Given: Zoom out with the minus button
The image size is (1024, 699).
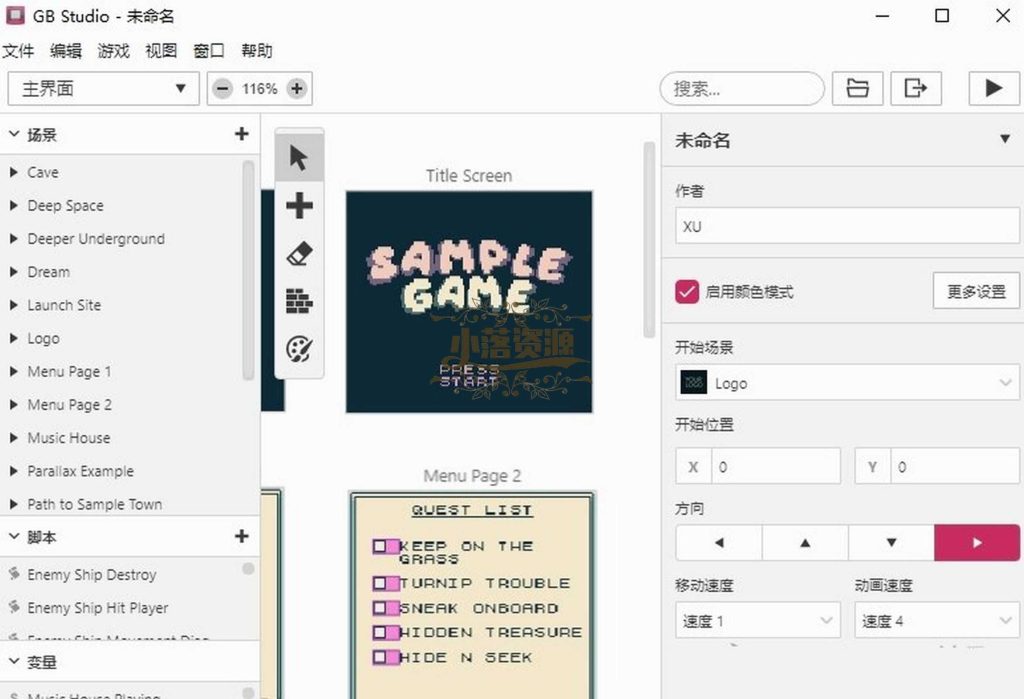Looking at the screenshot, I should [x=223, y=88].
